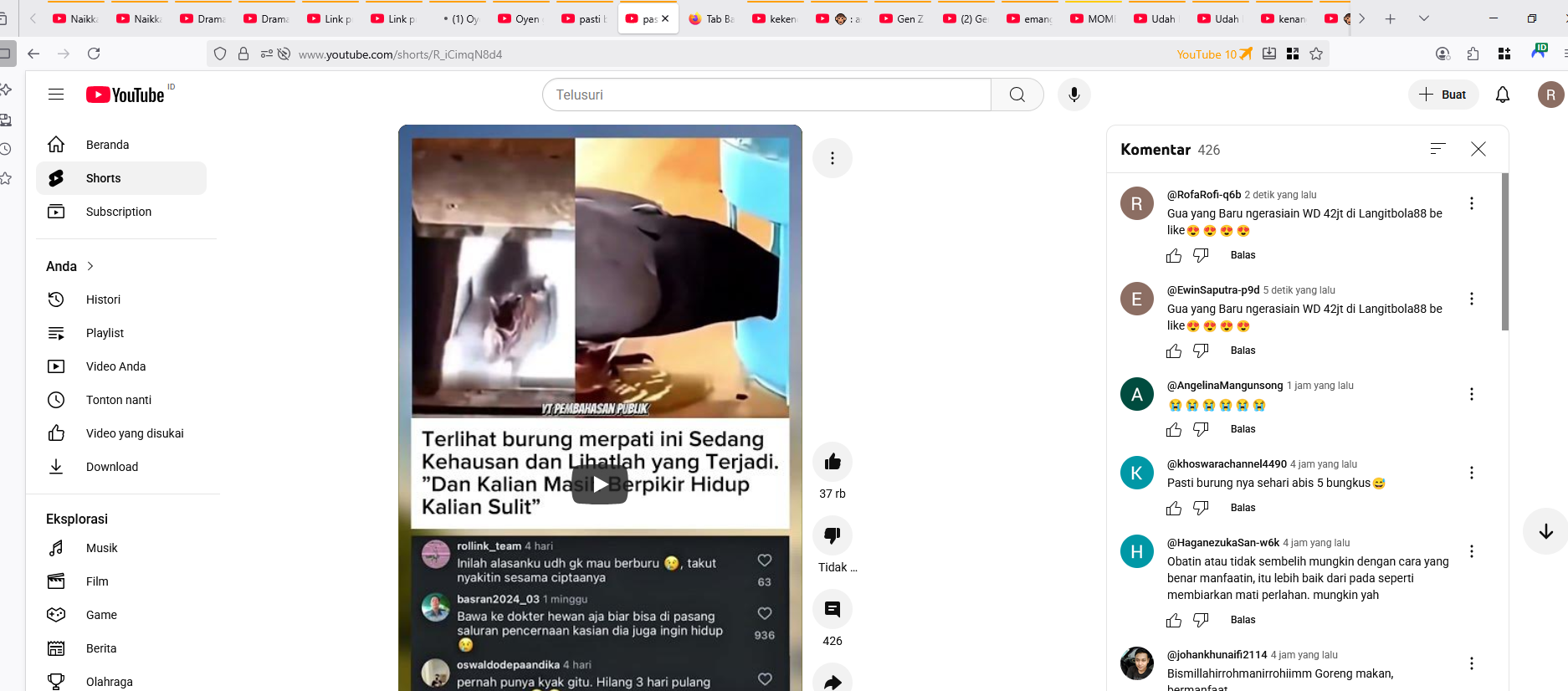Image resolution: width=1568 pixels, height=691 pixels.
Task: Like the Short with 37 rb likes
Action: click(x=833, y=462)
